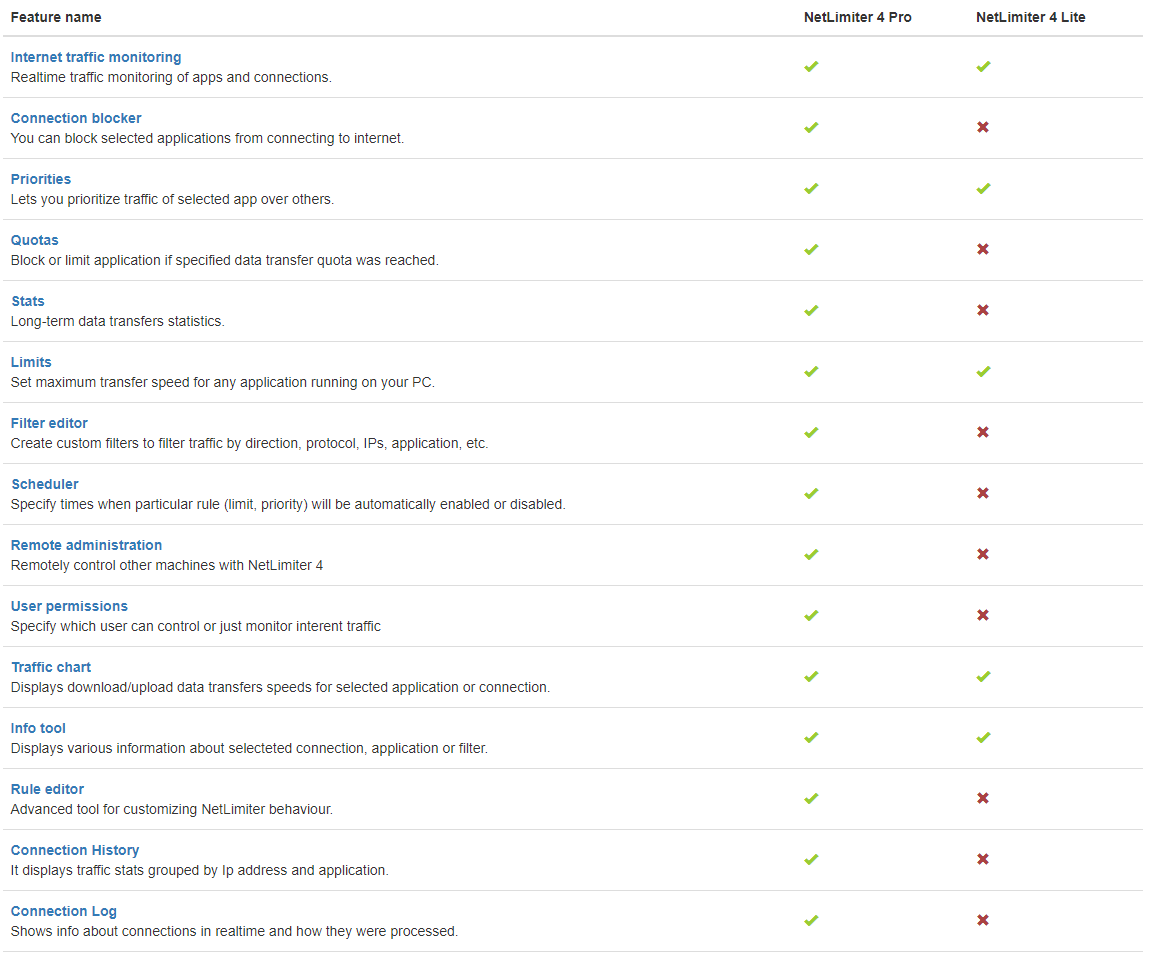
Task: Open the Quotas feature link
Action: coord(35,240)
